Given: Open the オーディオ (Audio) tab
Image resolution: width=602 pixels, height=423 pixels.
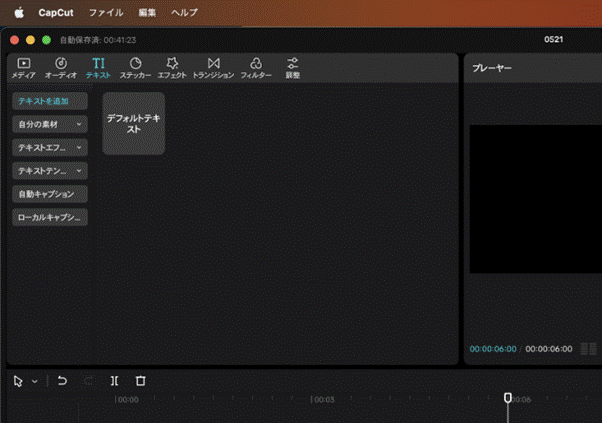Looking at the screenshot, I should point(61,68).
